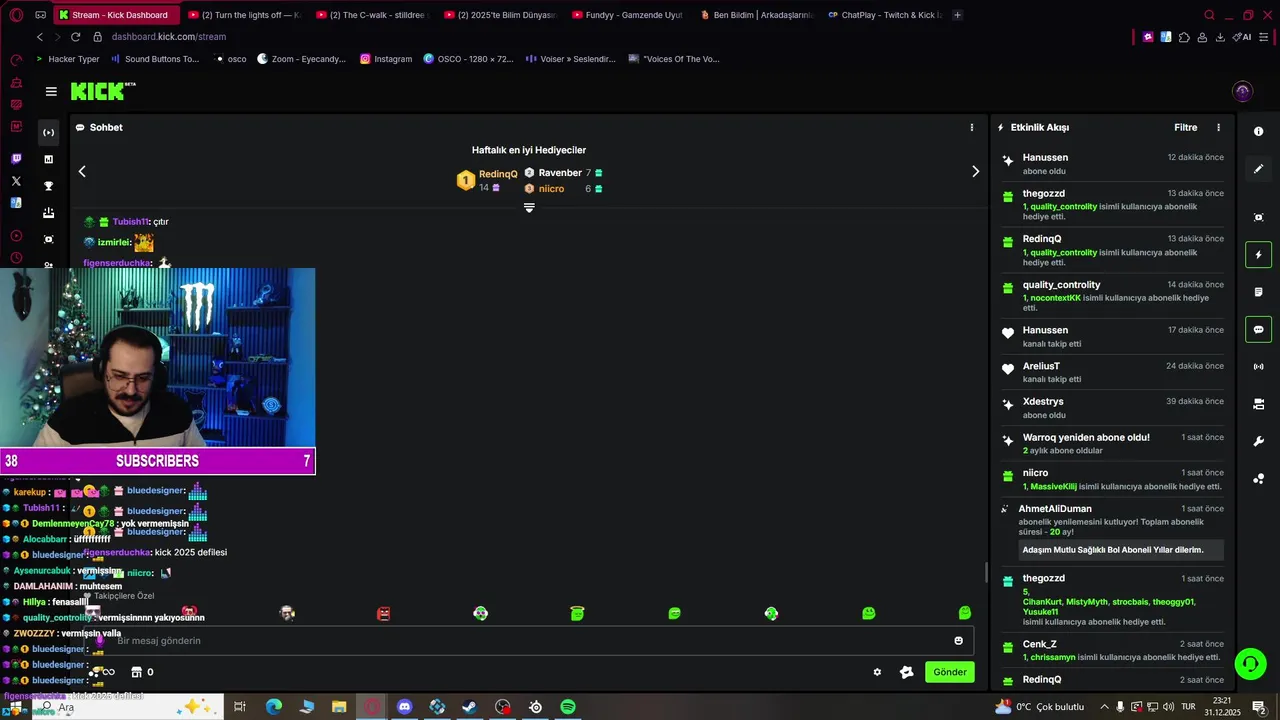Image resolution: width=1280 pixels, height=720 pixels.
Task: Click quality_controlity name in thegozzd event
Action: coord(1063,207)
